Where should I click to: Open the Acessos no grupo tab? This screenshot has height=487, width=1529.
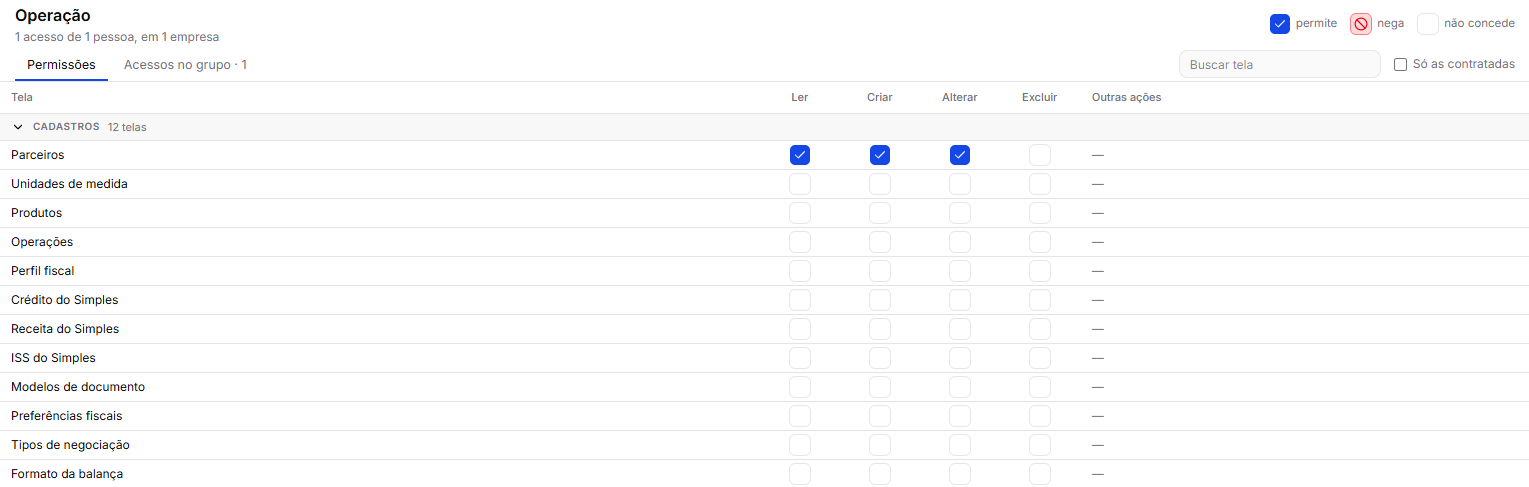185,65
